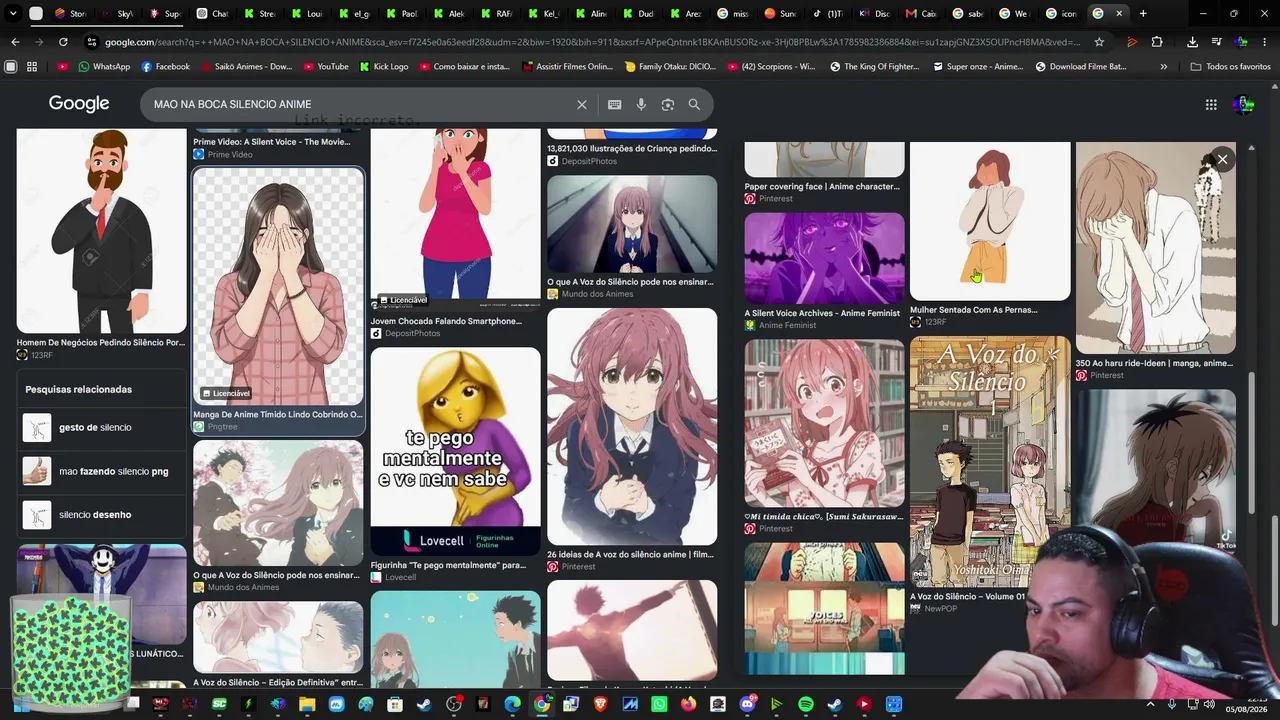Open Firefox from the taskbar
Screen dimensions: 1280x720
[x=688, y=705]
